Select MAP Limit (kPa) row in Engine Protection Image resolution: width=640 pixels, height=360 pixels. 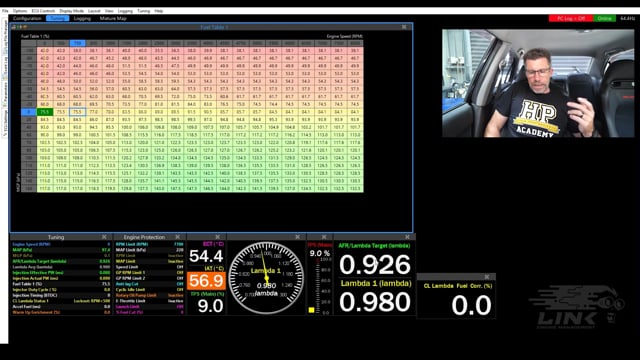[149, 250]
